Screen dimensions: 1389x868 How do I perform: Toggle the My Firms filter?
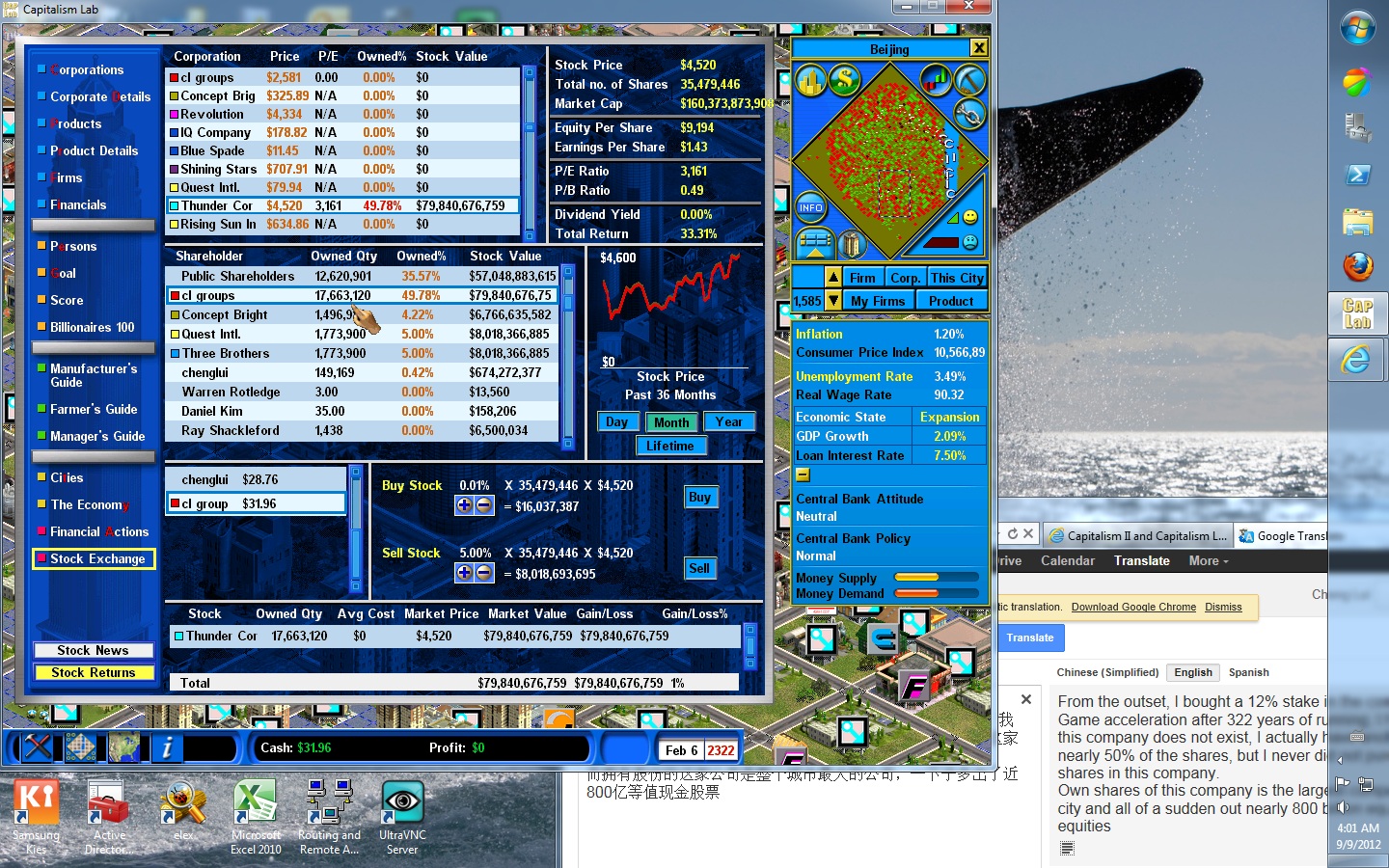point(878,301)
